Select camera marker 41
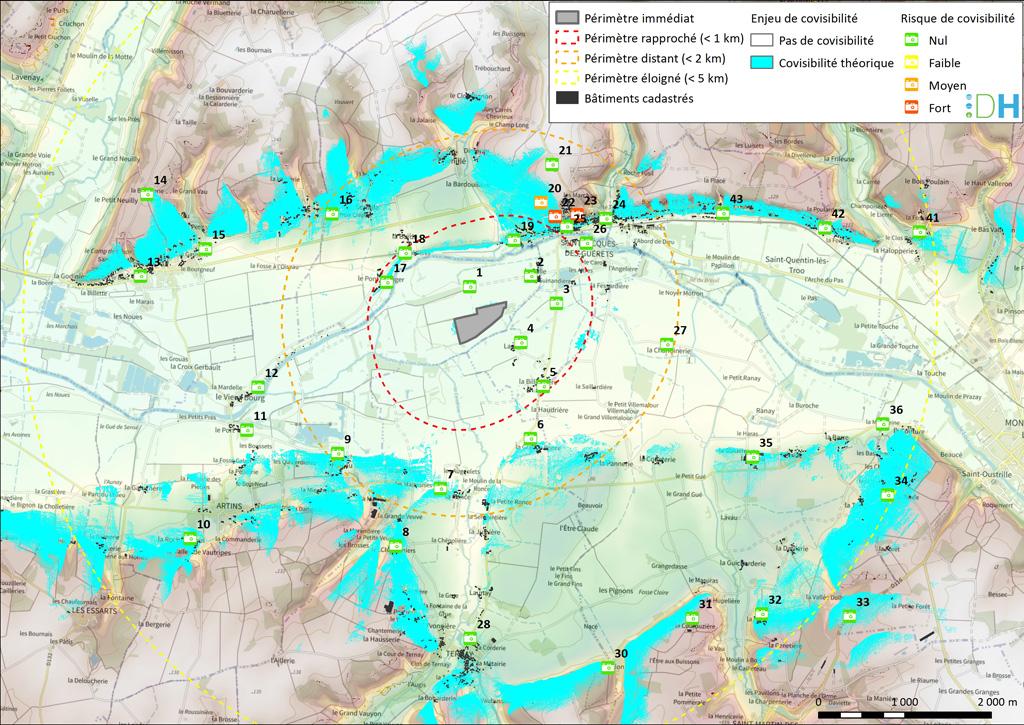The width and height of the screenshot is (1024, 725). [x=919, y=231]
